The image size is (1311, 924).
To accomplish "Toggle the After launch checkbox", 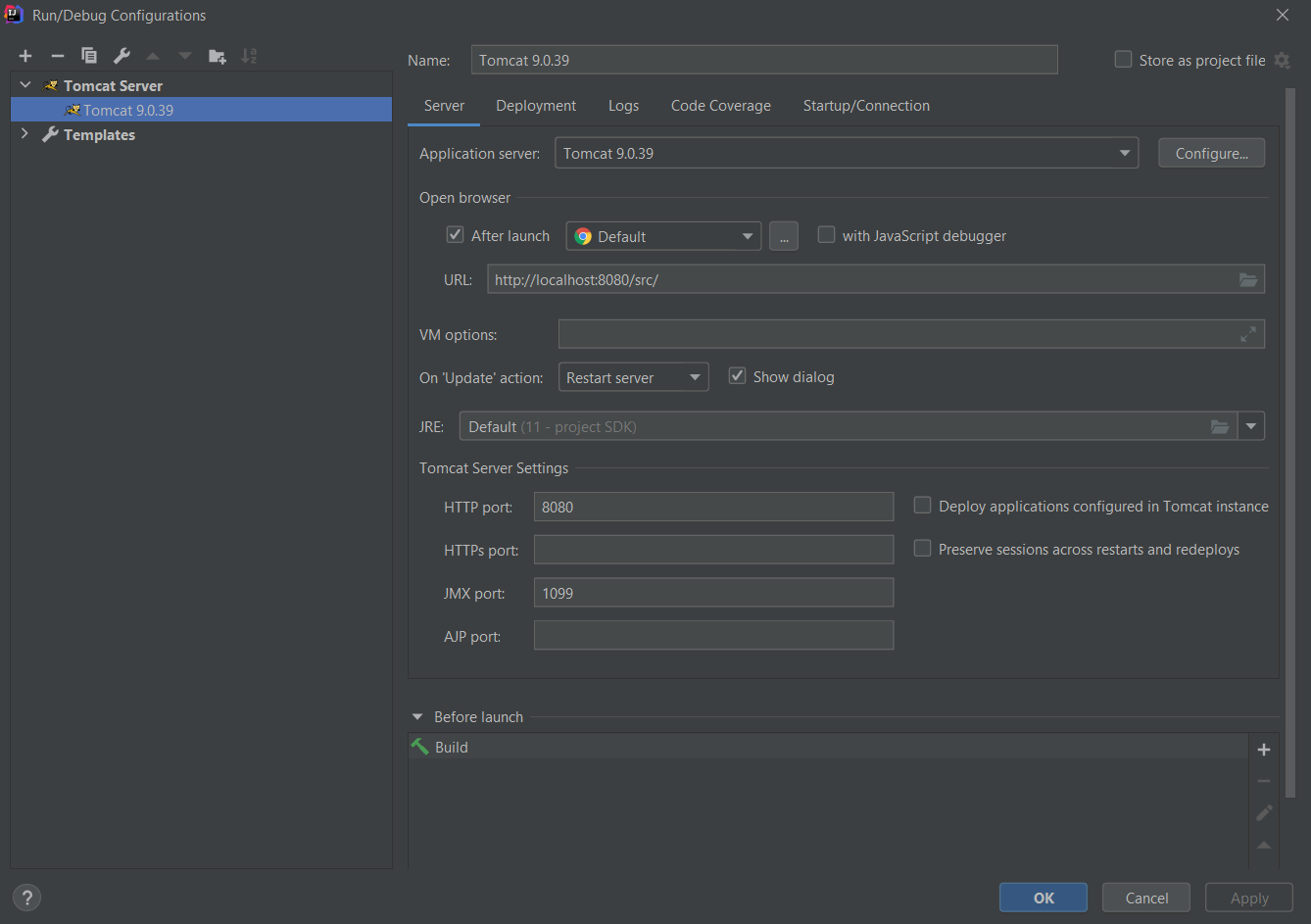I will pyautogui.click(x=455, y=235).
